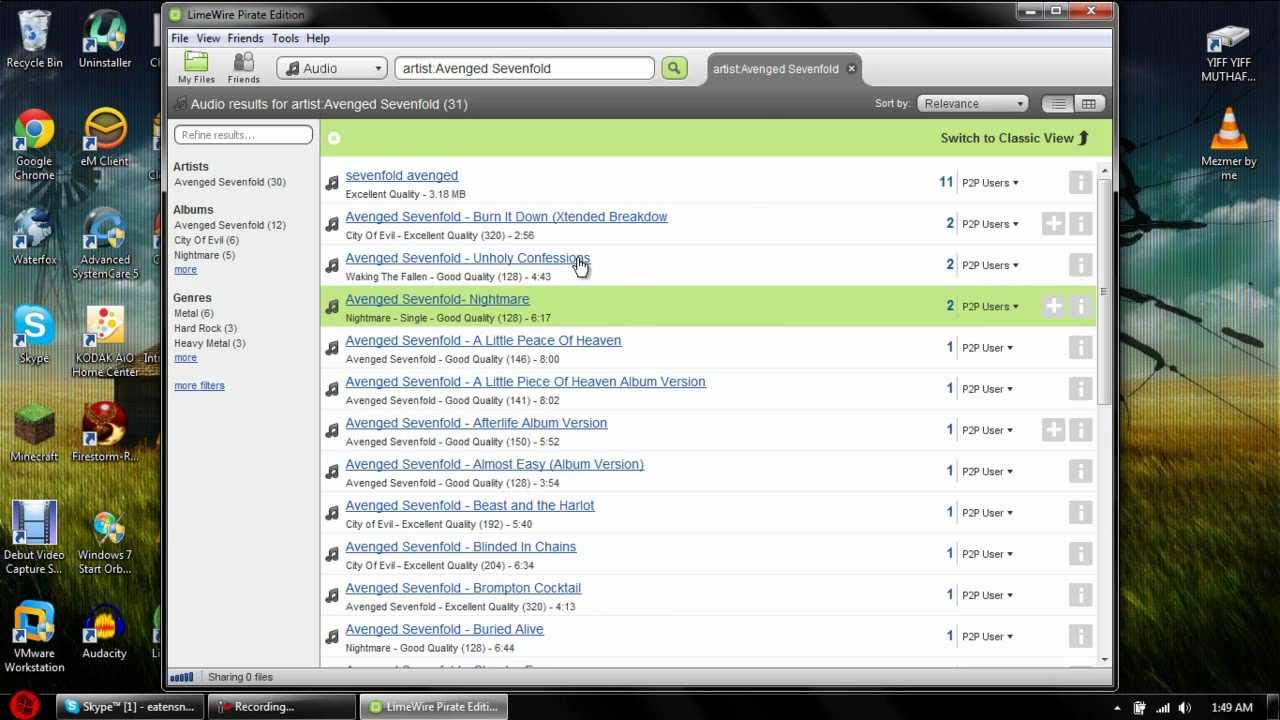
Task: Filter by album City Of Evil (6)
Action: (x=206, y=240)
